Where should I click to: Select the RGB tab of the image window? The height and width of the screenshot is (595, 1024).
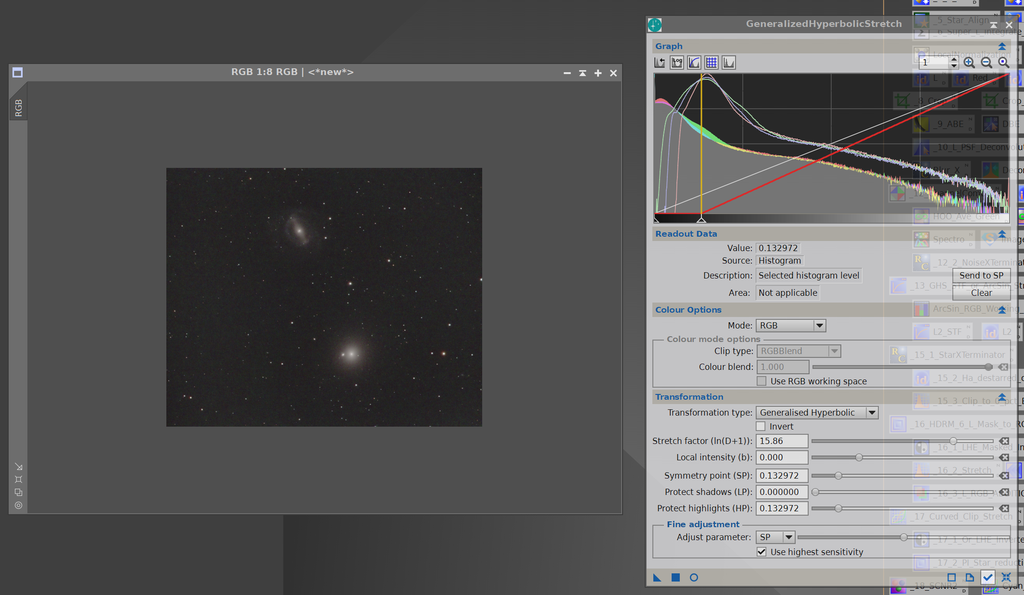(18, 108)
